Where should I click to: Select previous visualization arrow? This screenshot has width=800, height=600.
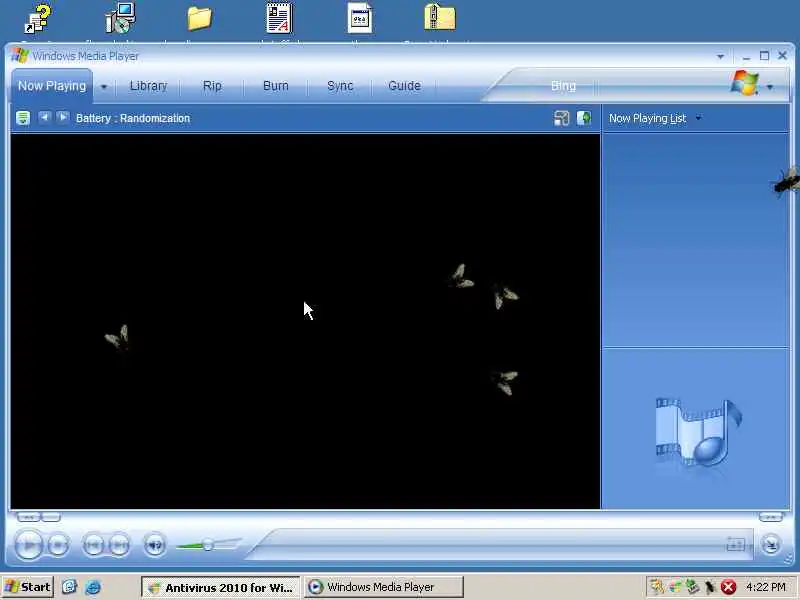[x=44, y=117]
